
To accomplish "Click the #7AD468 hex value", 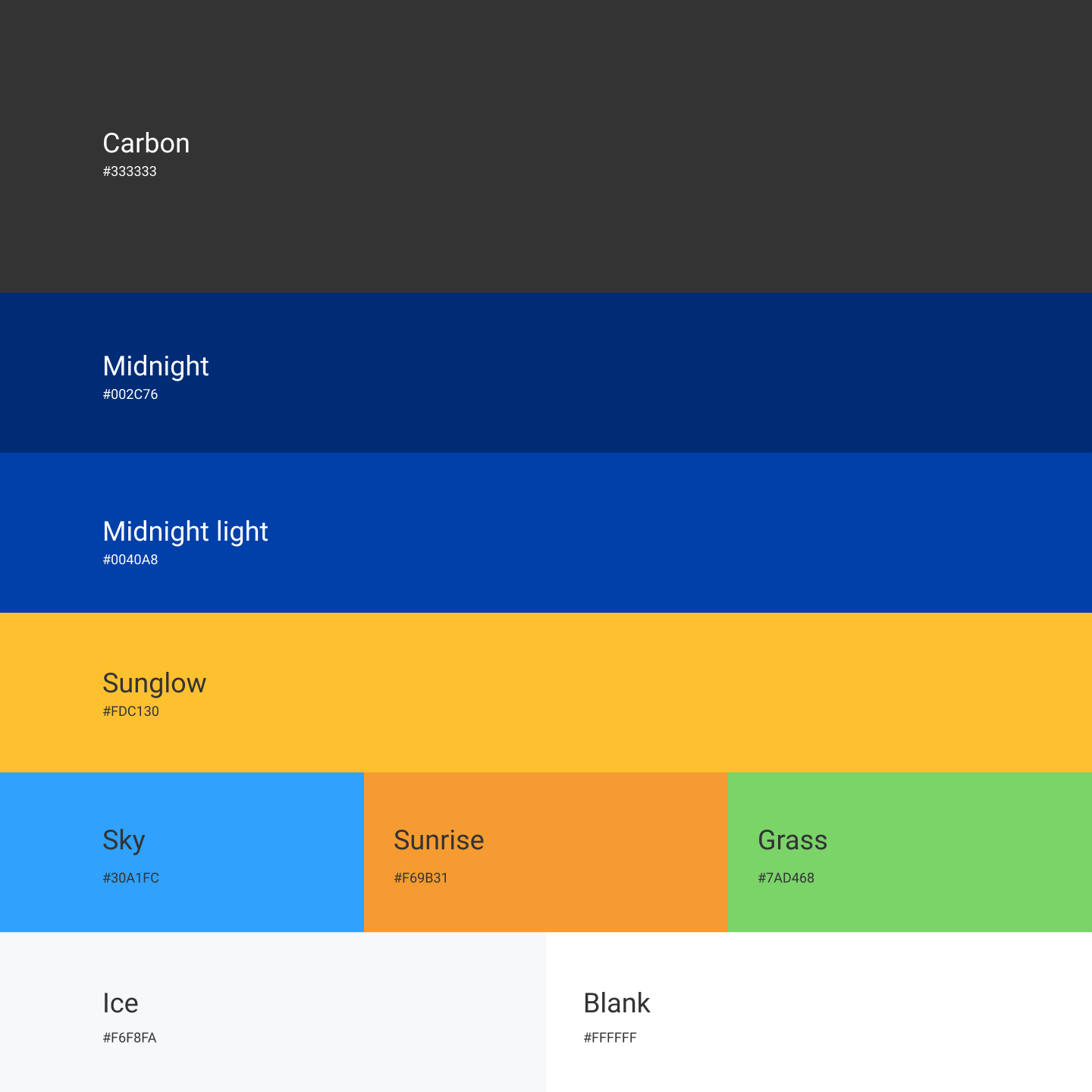I will [x=786, y=878].
